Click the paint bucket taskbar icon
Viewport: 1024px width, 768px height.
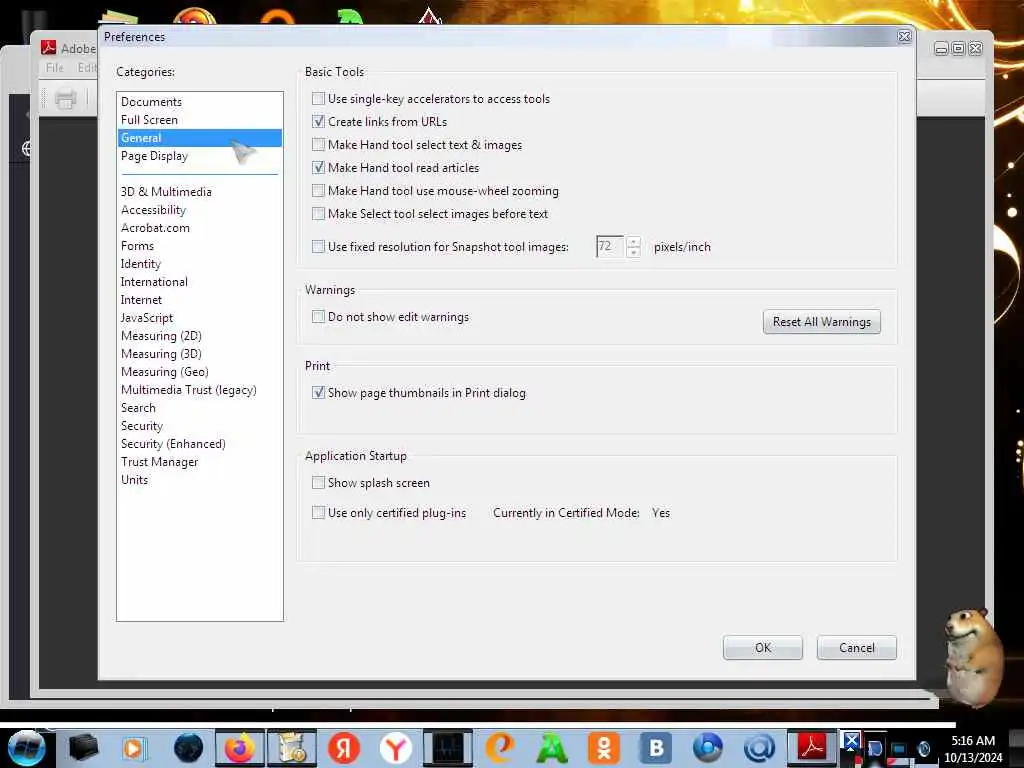tap(292, 748)
